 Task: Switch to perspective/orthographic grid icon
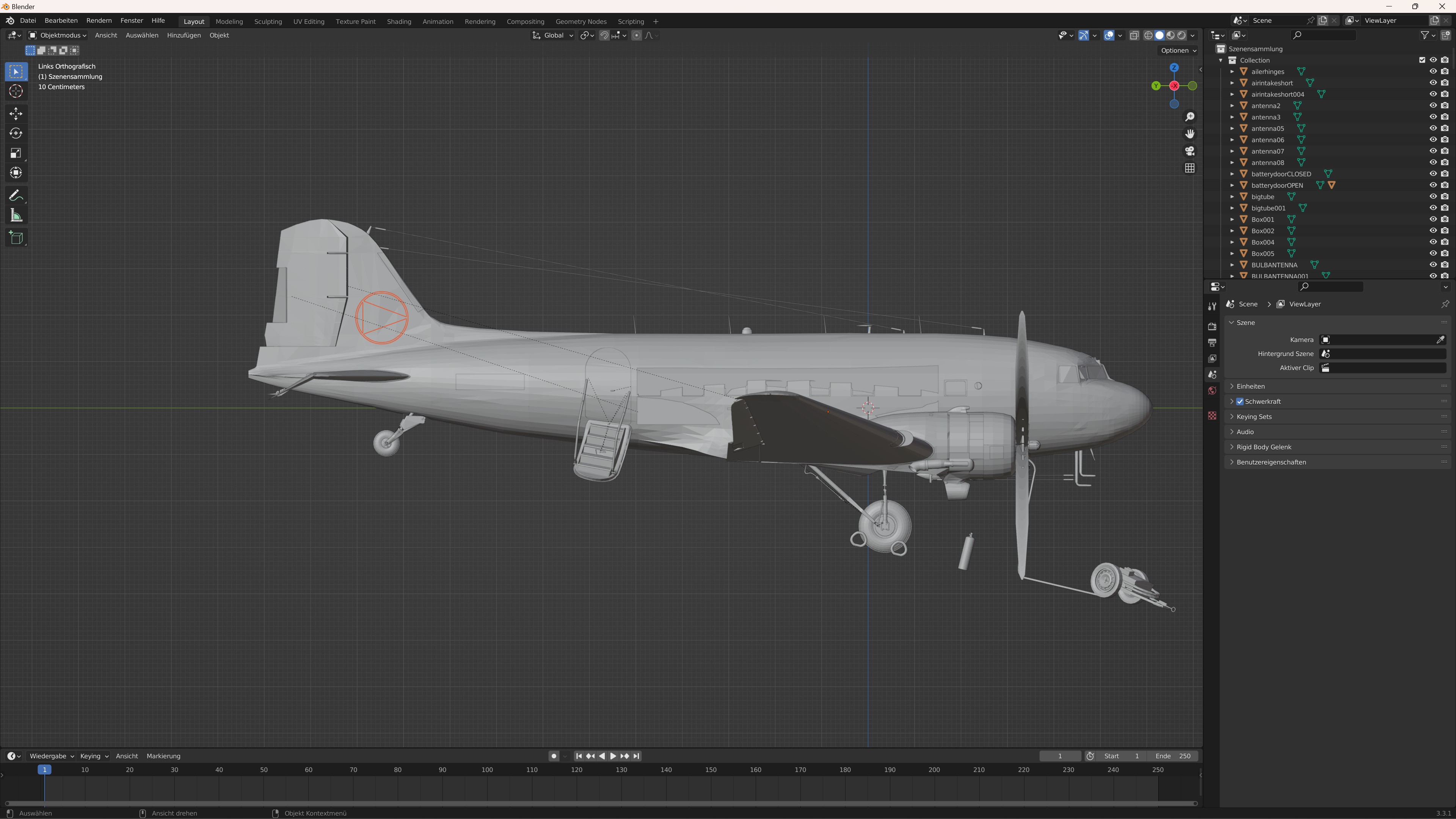(1190, 168)
